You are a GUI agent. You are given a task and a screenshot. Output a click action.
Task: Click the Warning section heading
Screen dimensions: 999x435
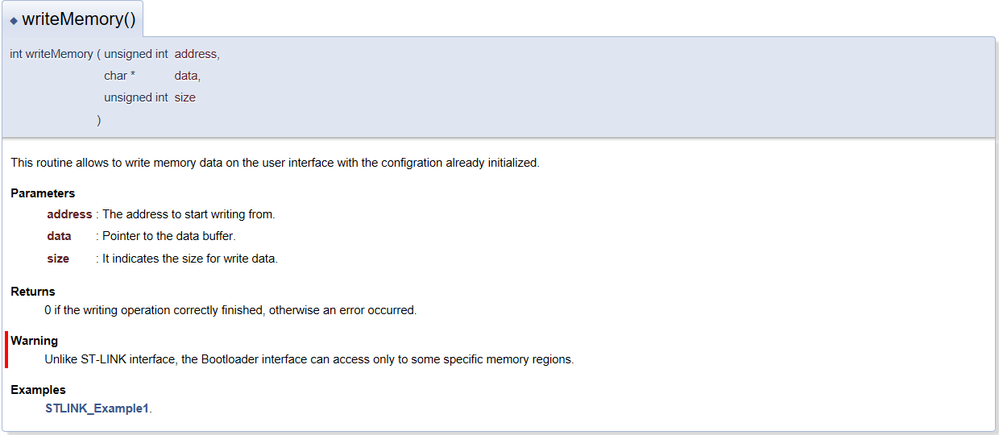[35, 340]
